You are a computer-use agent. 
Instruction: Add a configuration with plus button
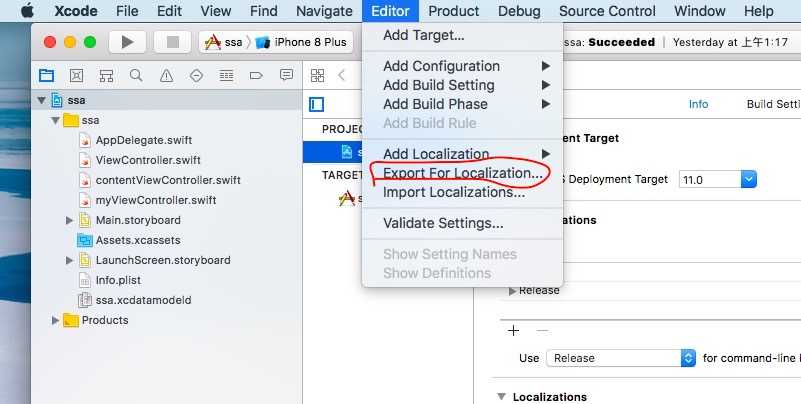coord(513,330)
